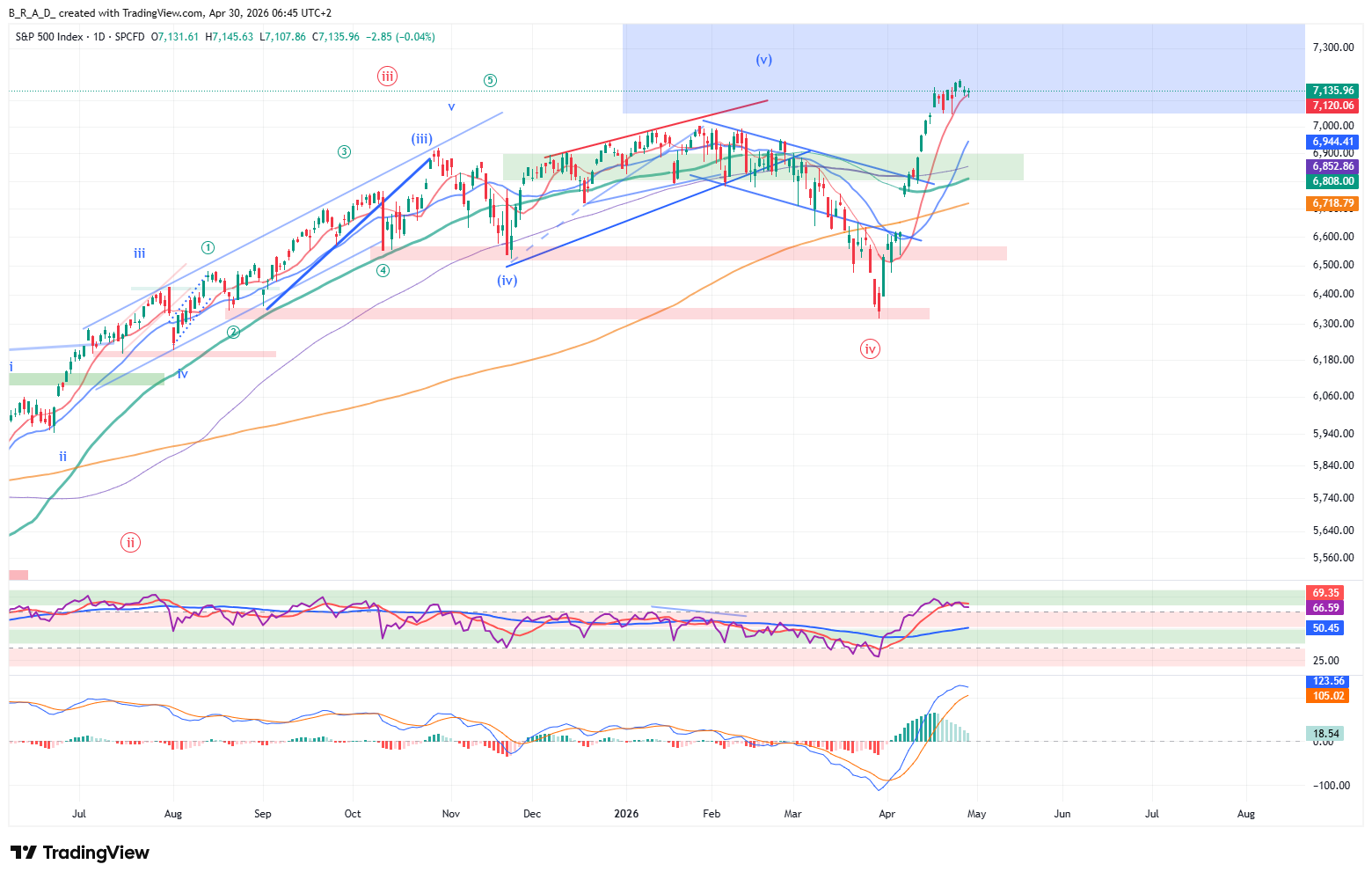The width and height of the screenshot is (1372, 879).
Task: Select the blue 6,944.41 price label
Action: click(1333, 142)
